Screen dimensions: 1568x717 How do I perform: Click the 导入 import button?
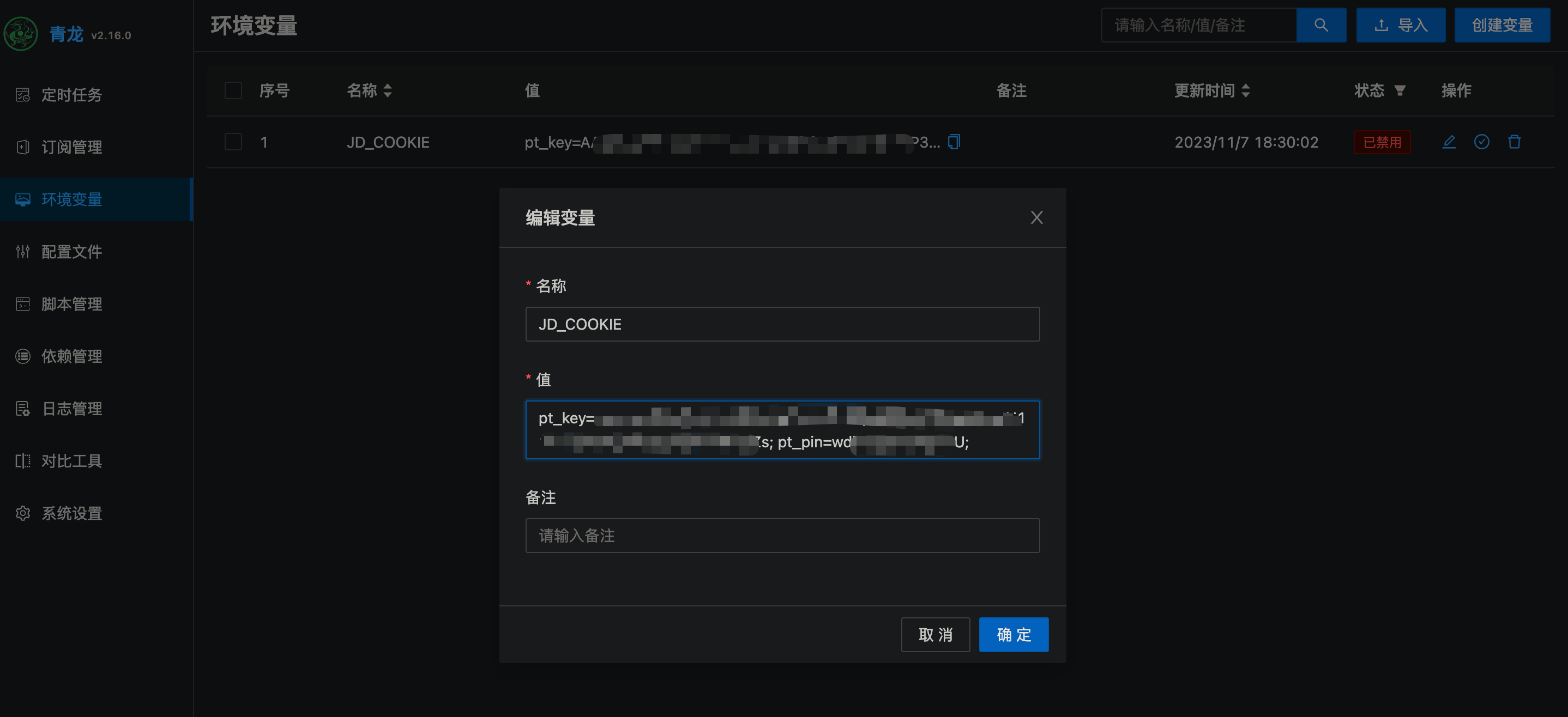point(1401,25)
